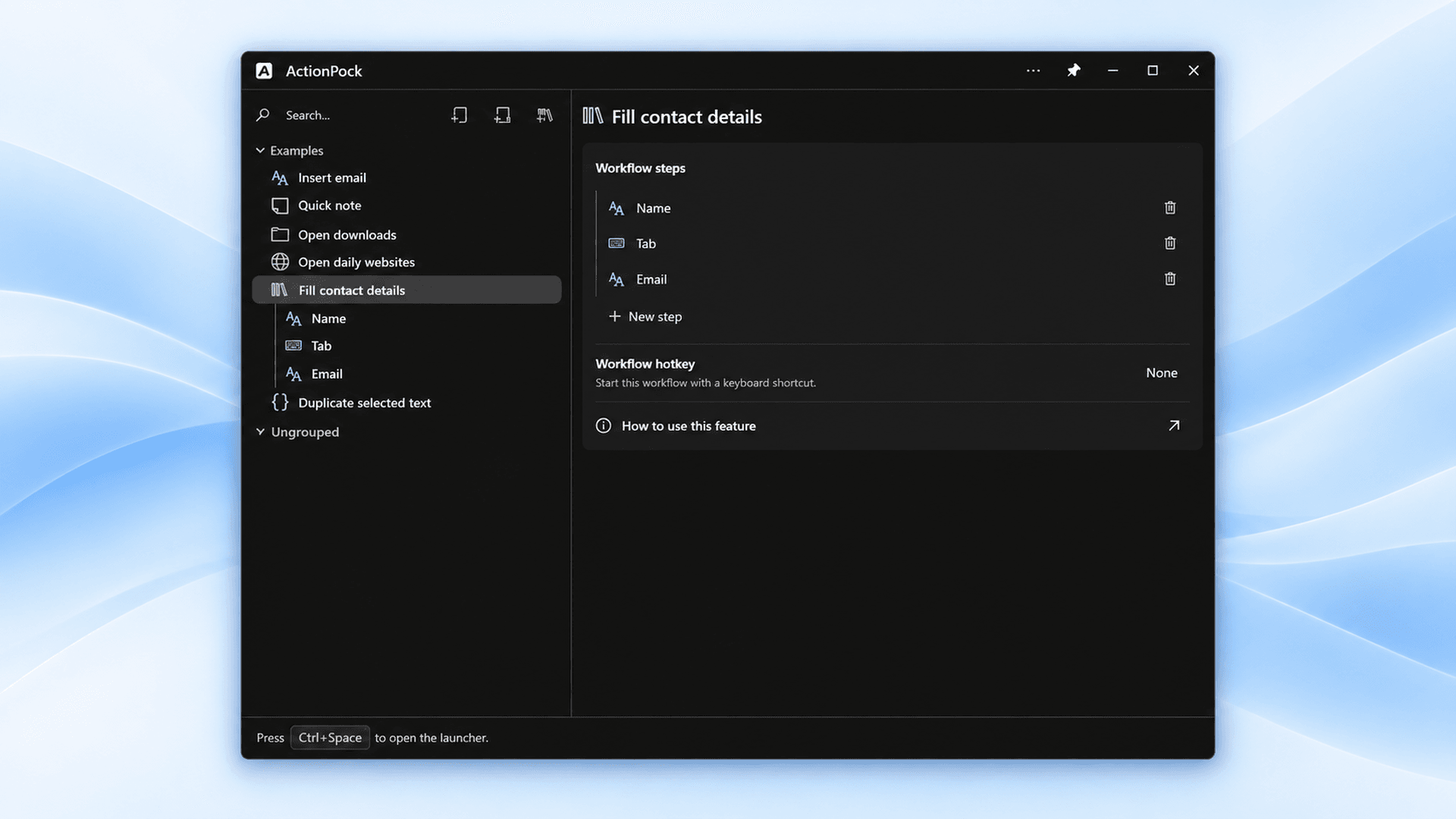Click the Name step text icon in steps
Viewport: 1456px width, 819px height.
tap(617, 209)
